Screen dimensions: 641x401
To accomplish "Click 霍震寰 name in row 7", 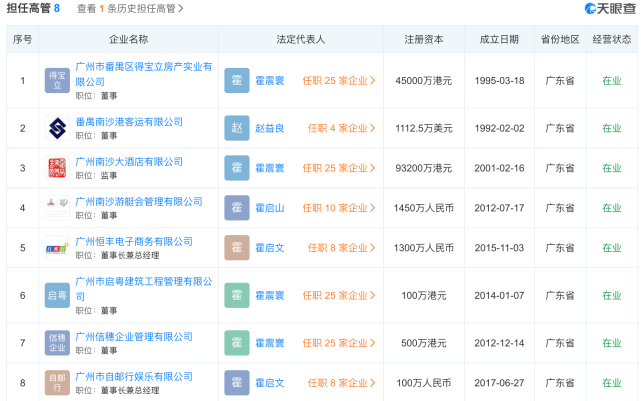I will [270, 343].
